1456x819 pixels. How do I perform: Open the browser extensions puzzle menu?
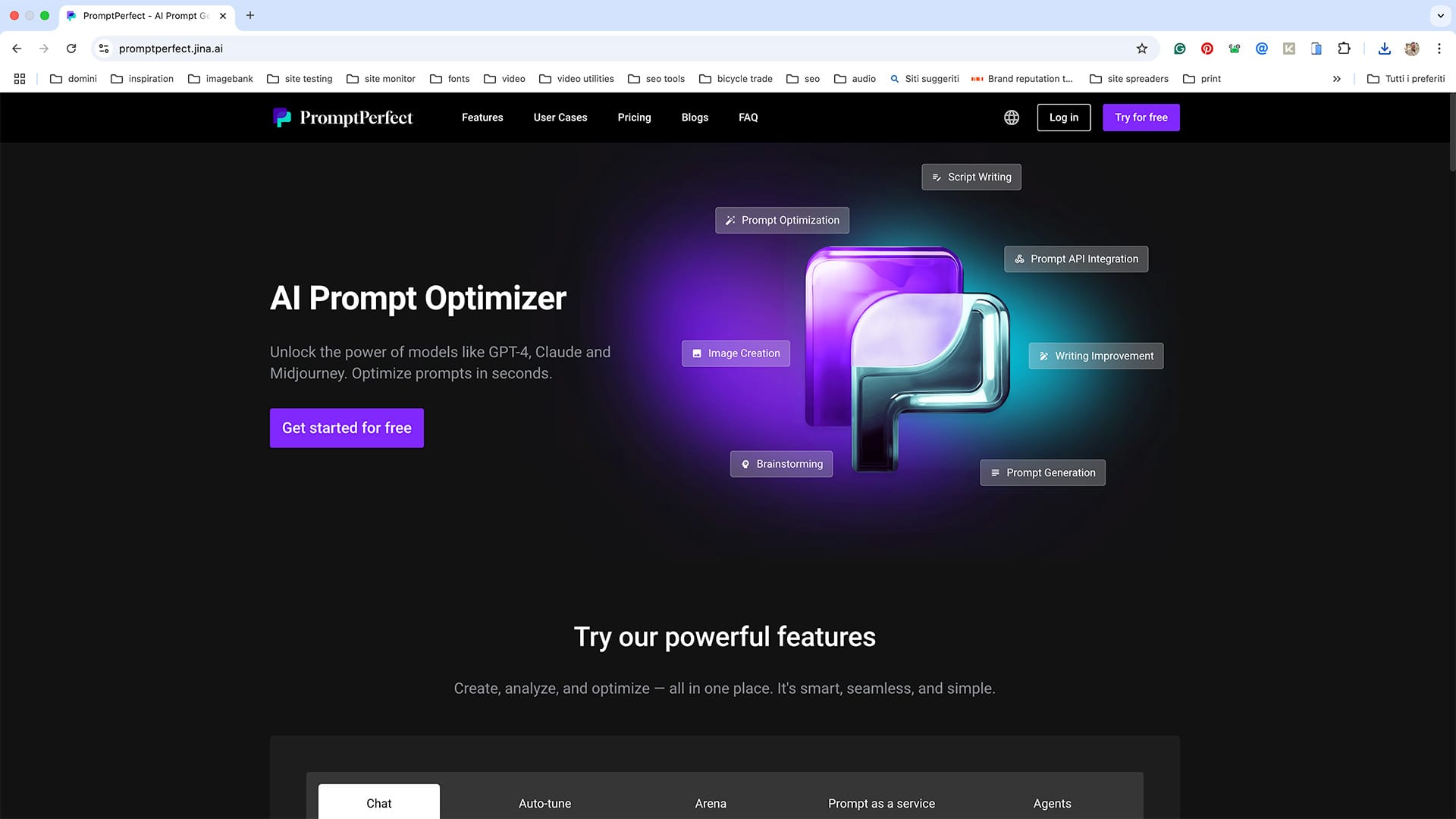1344,48
